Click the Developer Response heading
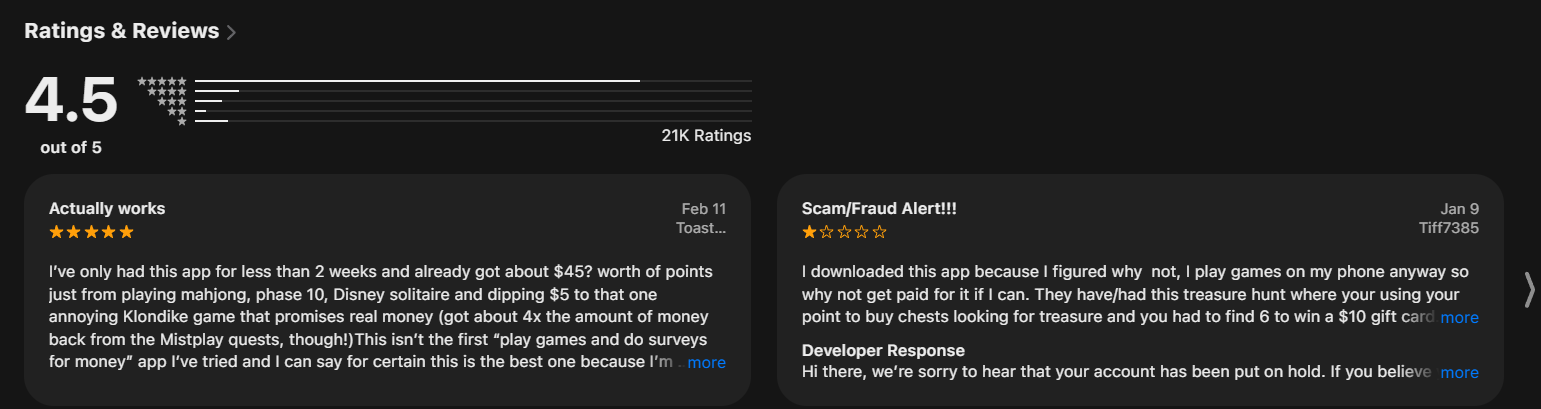This screenshot has width=1541, height=409. point(883,351)
